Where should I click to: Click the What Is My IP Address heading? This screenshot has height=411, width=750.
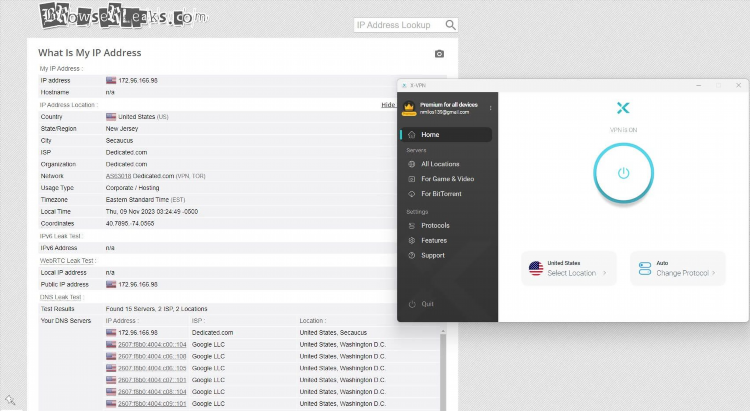[89, 53]
